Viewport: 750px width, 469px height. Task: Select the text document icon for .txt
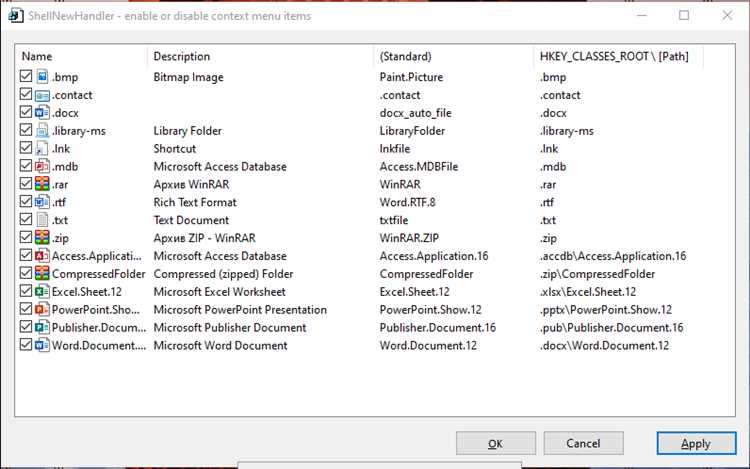click(x=42, y=220)
